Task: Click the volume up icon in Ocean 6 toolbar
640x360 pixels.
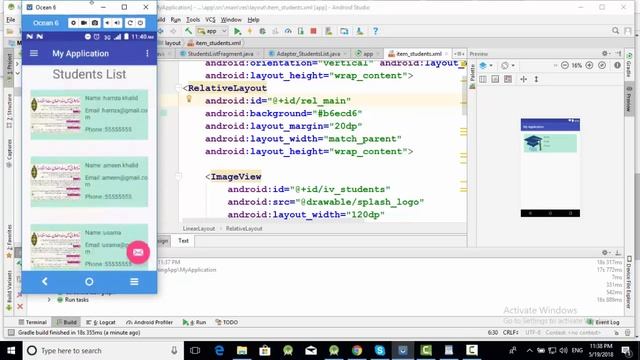Action: (x=118, y=23)
